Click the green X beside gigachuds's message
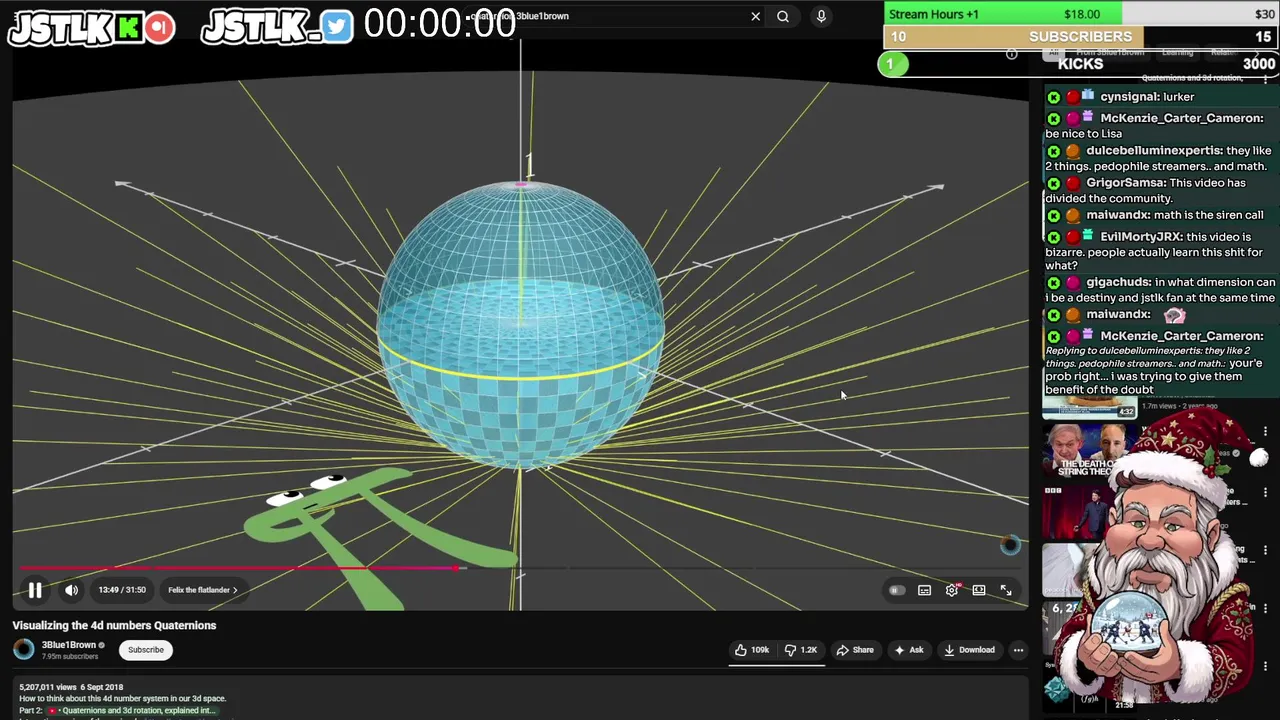The width and height of the screenshot is (1280, 720). pyautogui.click(x=1053, y=282)
